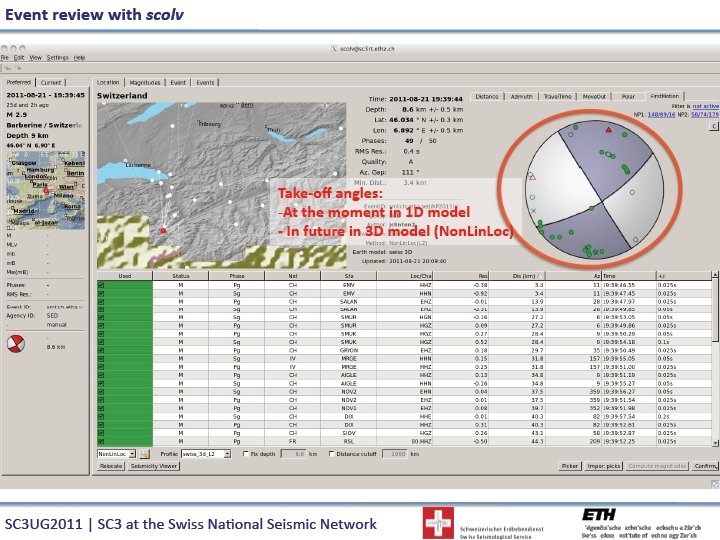This screenshot has width=720, height=540.
Task: Select the FirstMotion plot tab
Action: coord(664,96)
